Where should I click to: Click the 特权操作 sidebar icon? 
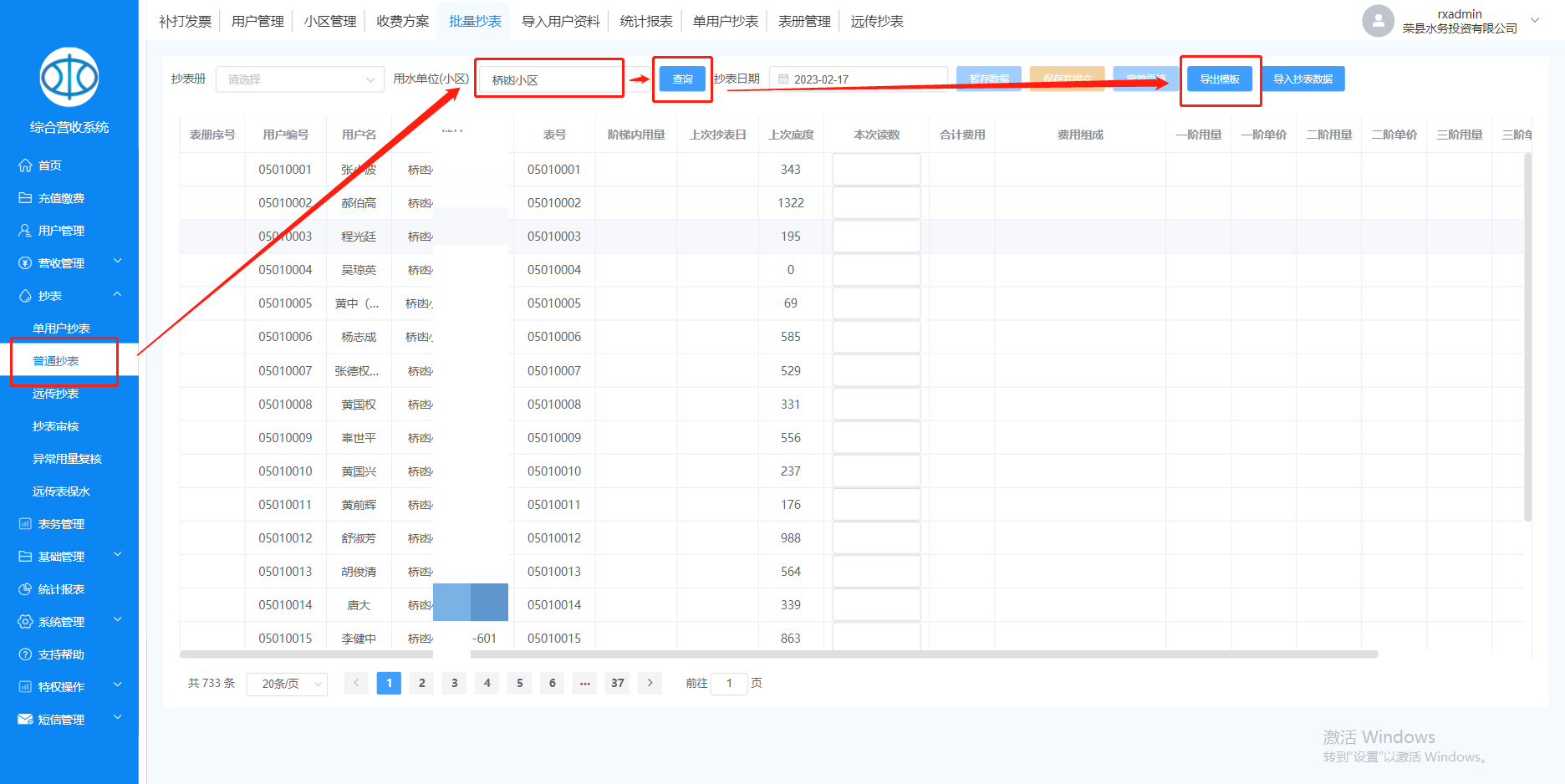coord(25,687)
